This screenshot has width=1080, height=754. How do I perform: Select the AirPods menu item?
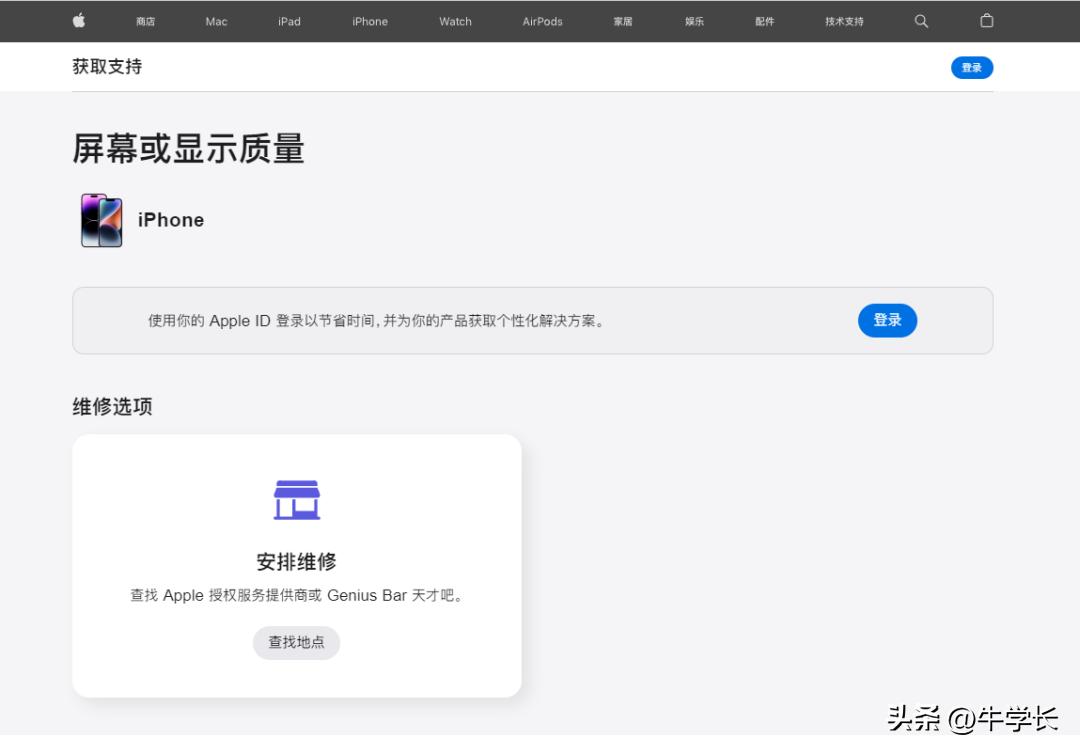(x=541, y=20)
